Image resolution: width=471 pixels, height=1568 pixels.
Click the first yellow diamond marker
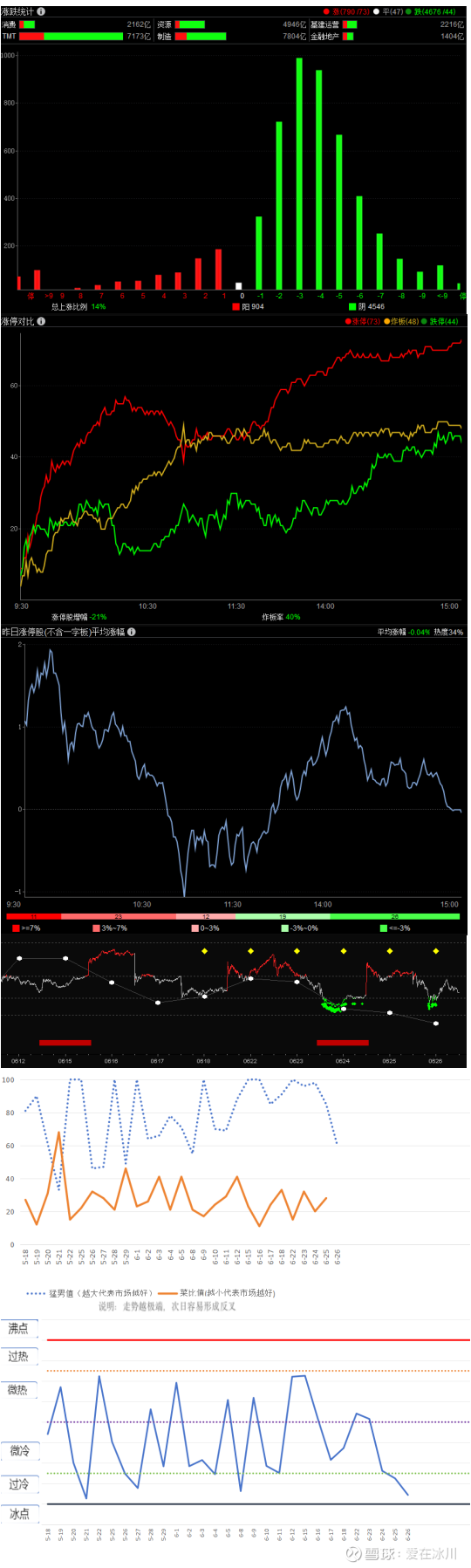pos(205,951)
